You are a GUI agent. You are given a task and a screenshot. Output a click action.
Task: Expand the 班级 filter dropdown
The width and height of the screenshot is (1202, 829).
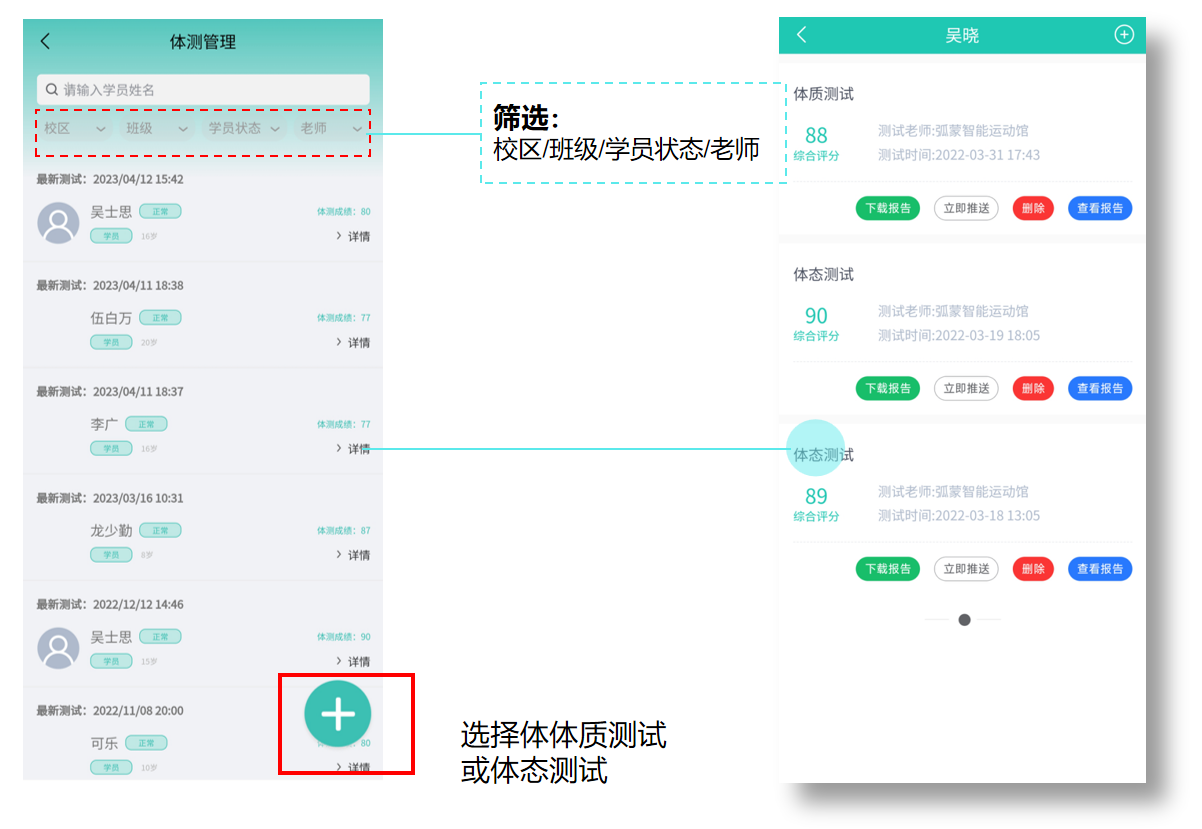(x=157, y=129)
